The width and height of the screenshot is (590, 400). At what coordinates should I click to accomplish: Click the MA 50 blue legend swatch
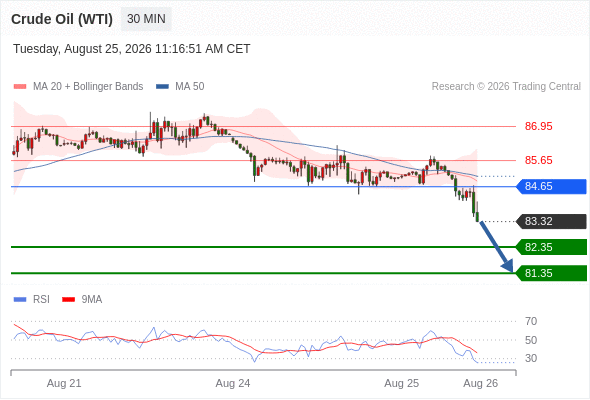pyautogui.click(x=163, y=87)
